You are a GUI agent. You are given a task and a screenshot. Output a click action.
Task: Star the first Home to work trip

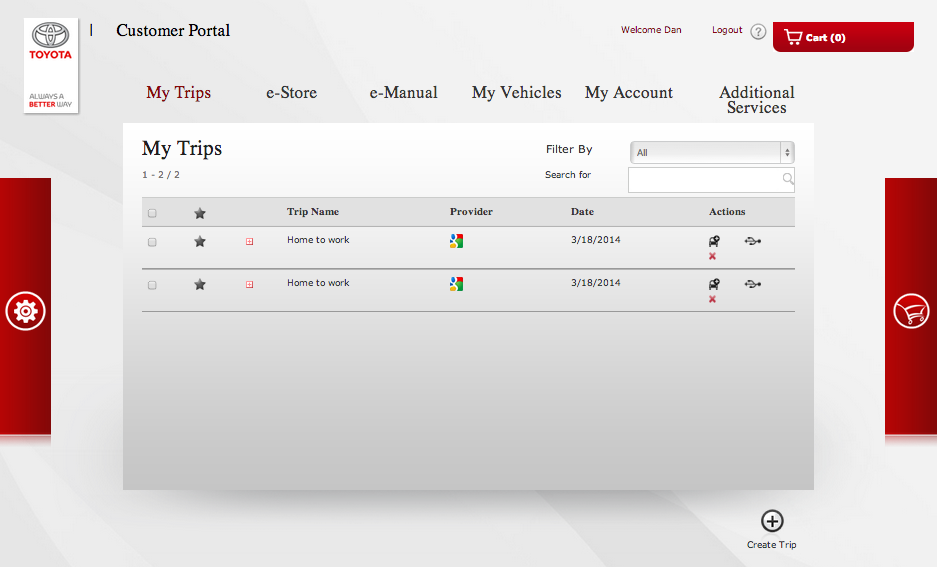pos(200,241)
